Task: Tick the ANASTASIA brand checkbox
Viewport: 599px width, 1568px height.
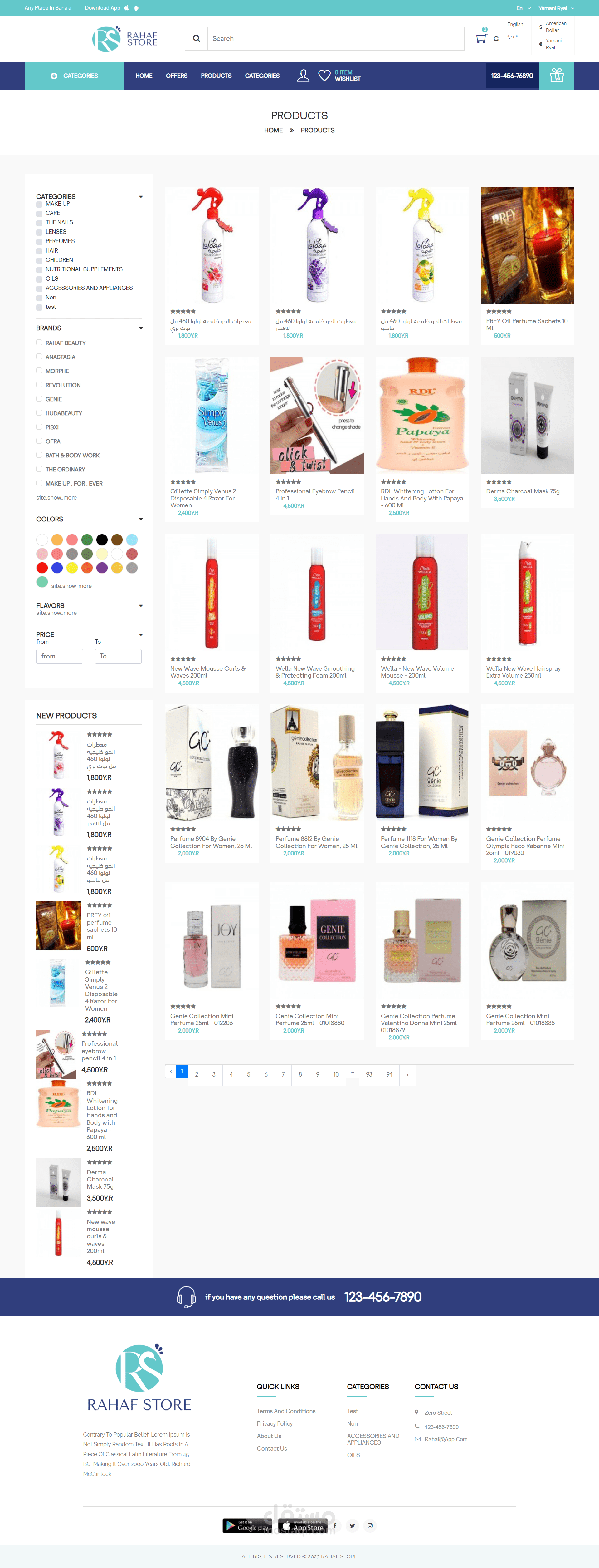Action: coord(40,357)
